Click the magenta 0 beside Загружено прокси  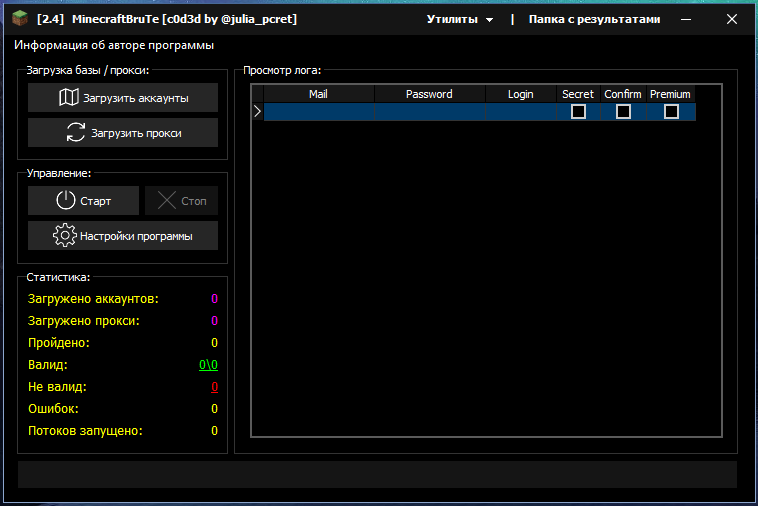click(x=215, y=321)
